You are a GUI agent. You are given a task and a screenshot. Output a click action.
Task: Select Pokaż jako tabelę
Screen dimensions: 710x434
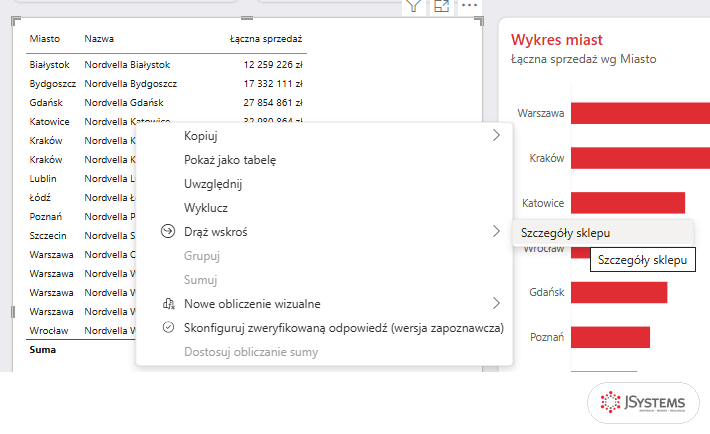(x=230, y=160)
